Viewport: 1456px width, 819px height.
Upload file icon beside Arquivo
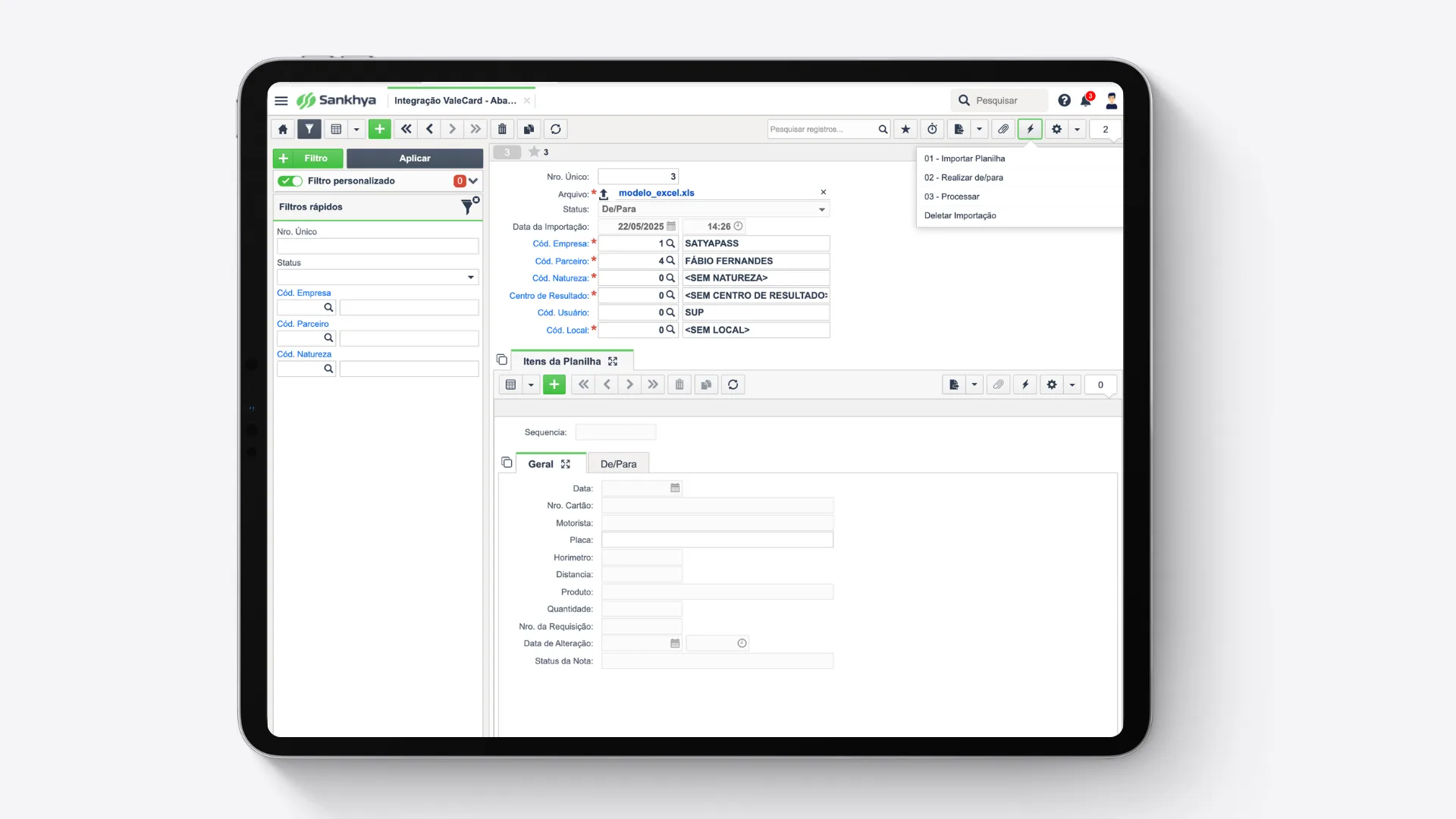(x=604, y=194)
